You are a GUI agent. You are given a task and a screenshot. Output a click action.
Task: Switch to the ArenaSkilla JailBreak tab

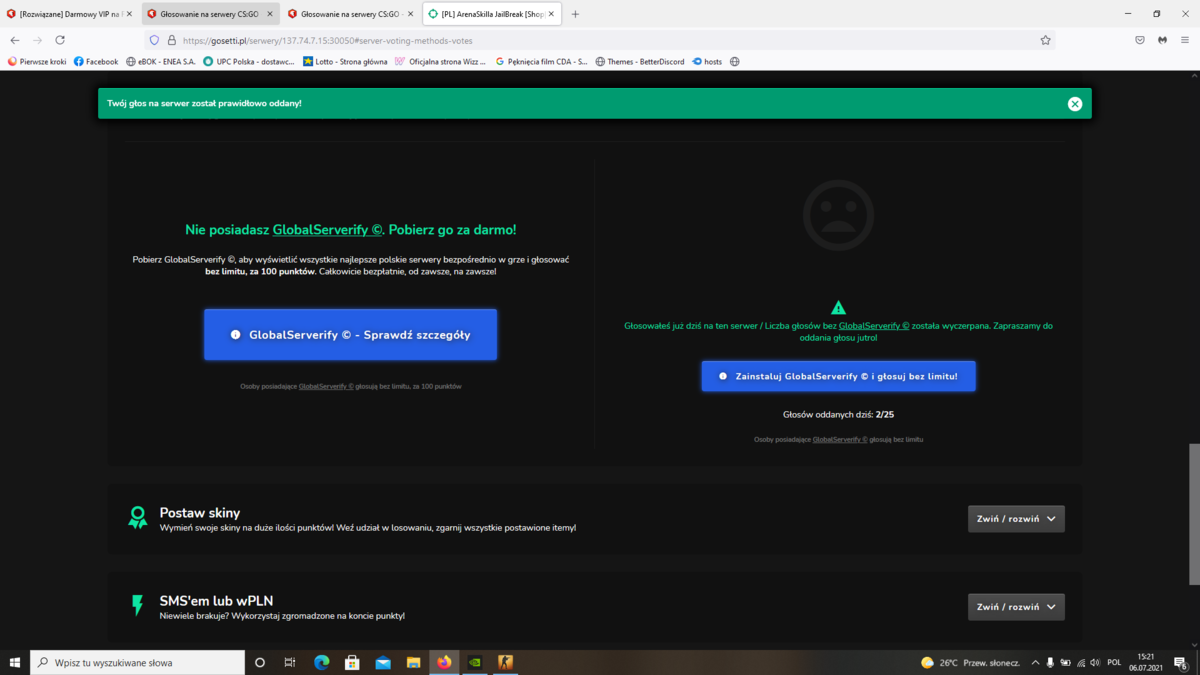(x=491, y=14)
